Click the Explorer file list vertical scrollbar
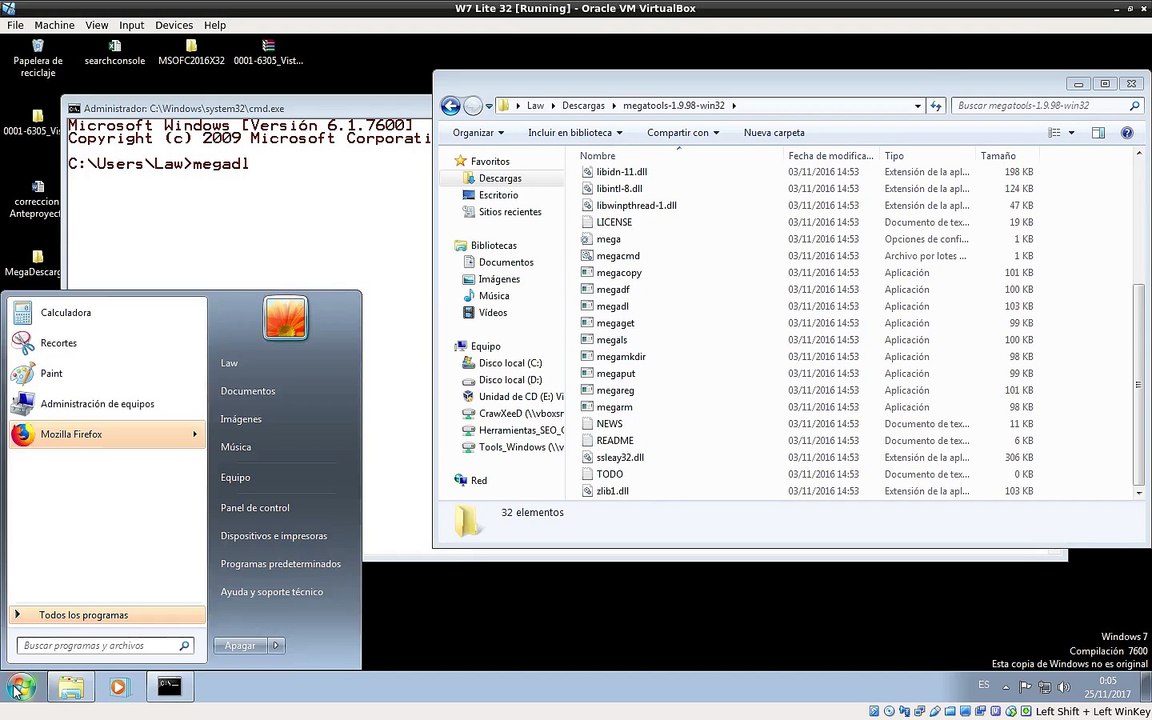 [x=1138, y=386]
